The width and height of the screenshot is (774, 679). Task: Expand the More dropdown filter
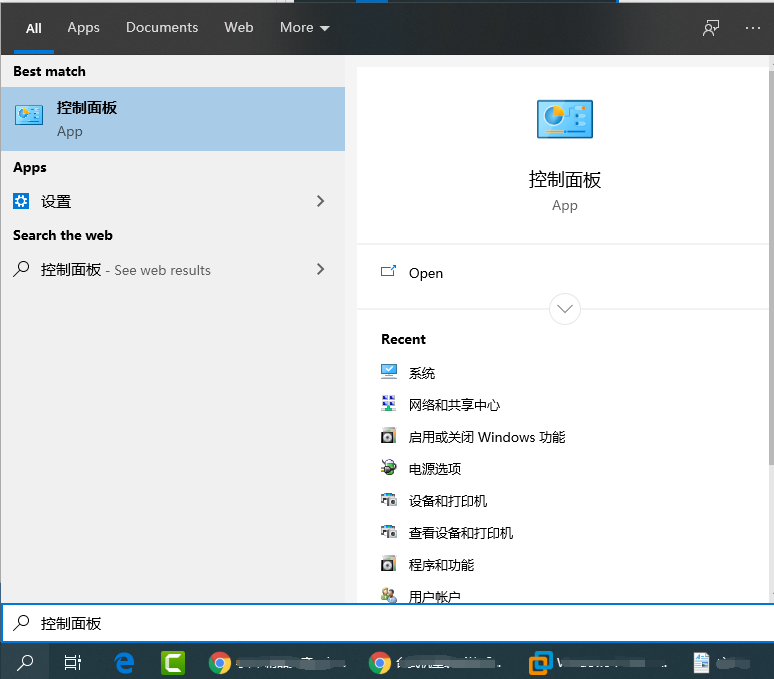tap(305, 28)
